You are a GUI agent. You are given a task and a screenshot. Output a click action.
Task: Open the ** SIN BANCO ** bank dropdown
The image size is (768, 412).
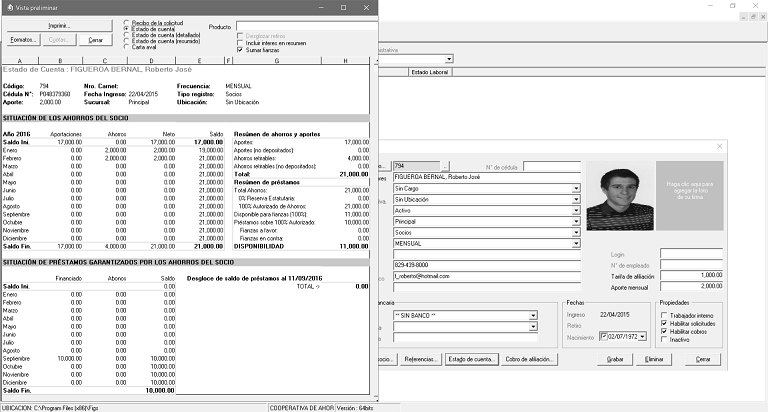(534, 315)
